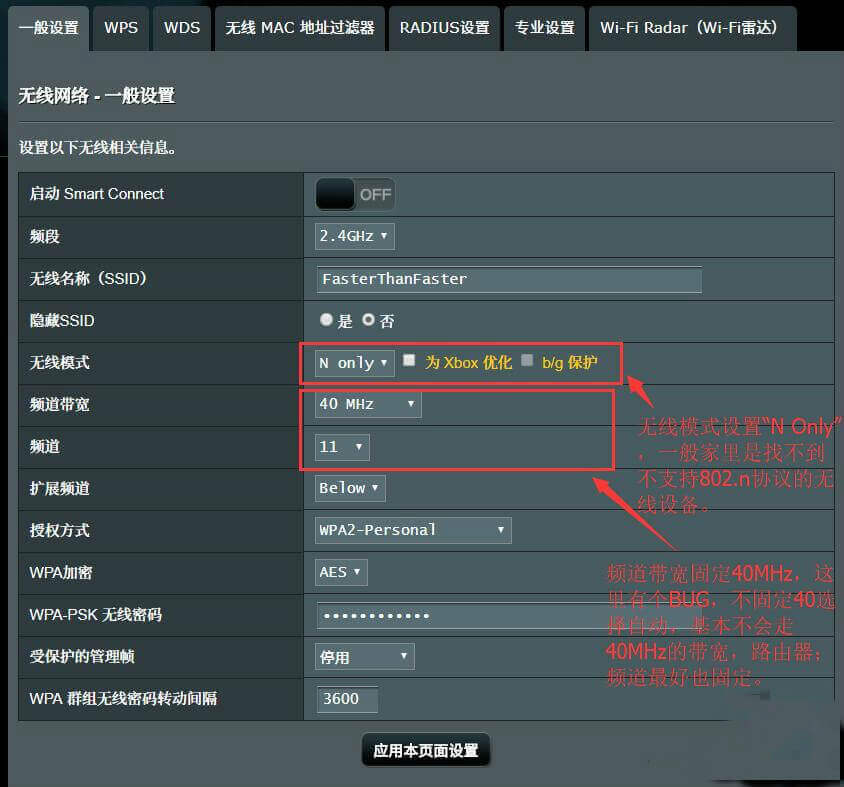The image size is (844, 787).
Task: Enable the 为 Xbox 优化 checkbox
Action: tap(409, 363)
